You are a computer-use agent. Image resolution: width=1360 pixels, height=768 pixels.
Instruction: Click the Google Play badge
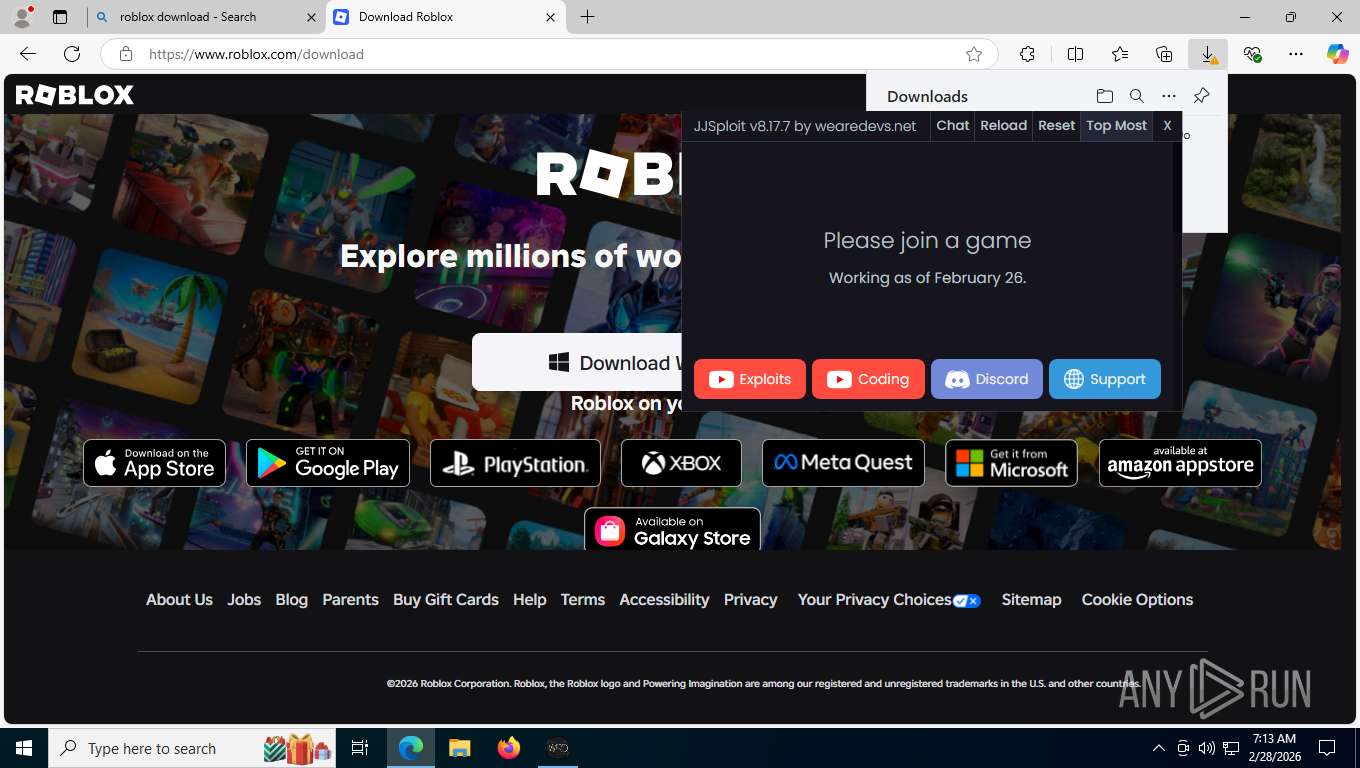click(x=328, y=463)
